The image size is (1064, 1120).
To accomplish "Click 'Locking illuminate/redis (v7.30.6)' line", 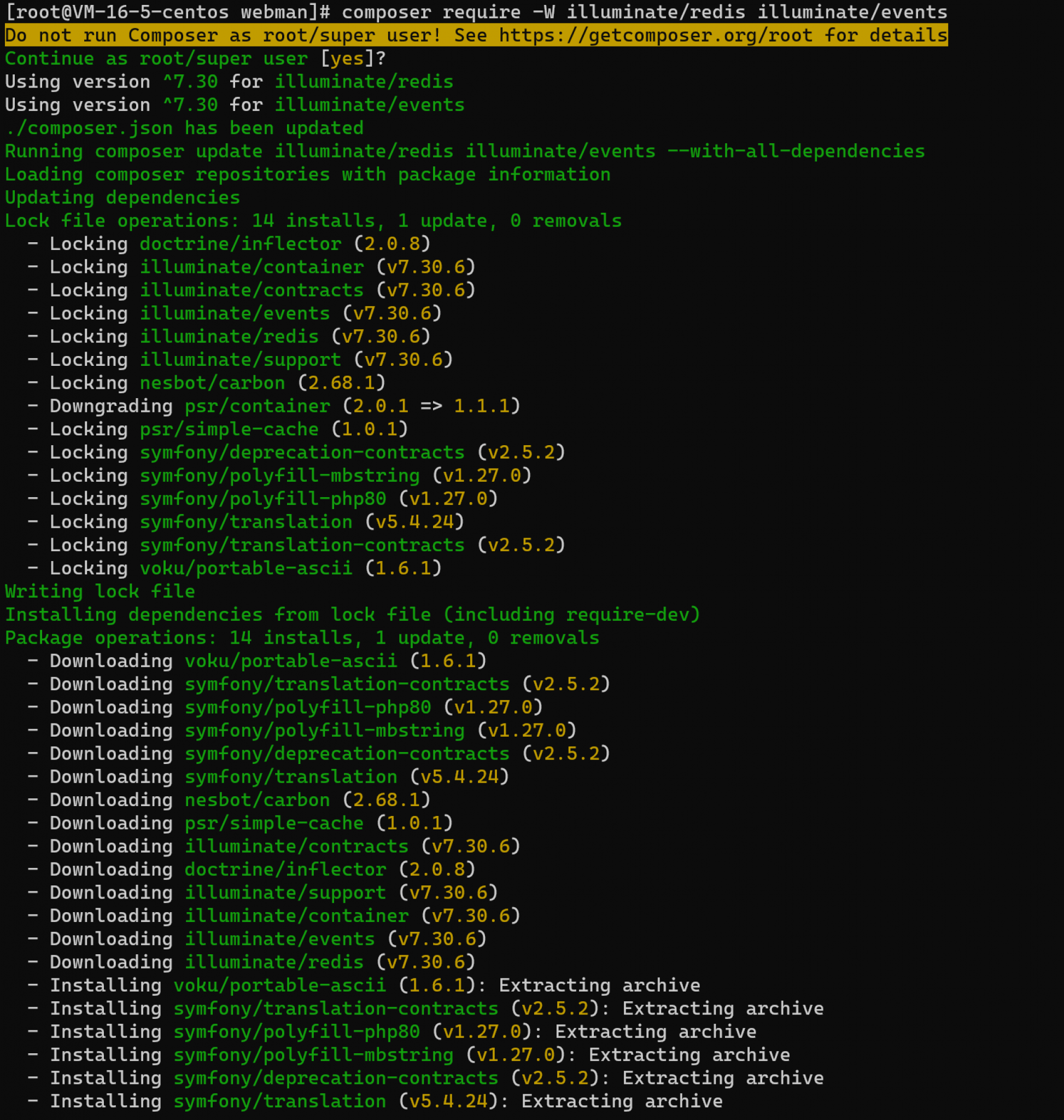I will click(x=229, y=337).
